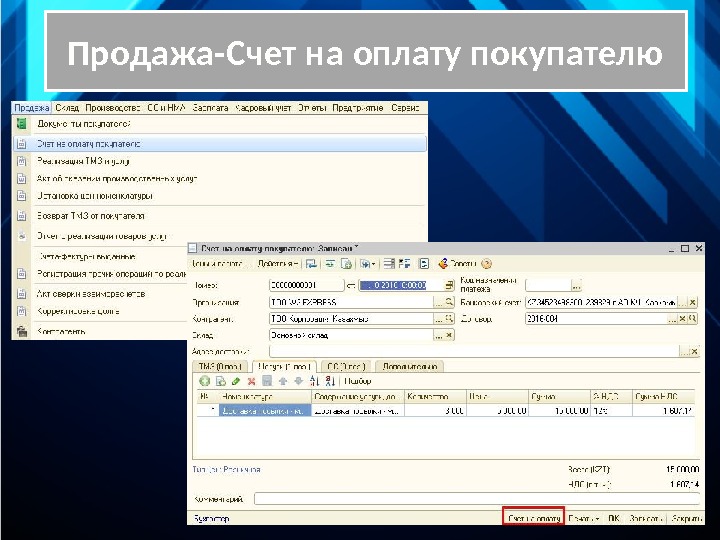Click the icon next to Возврат ТМЗ от покупателя

click(22, 216)
